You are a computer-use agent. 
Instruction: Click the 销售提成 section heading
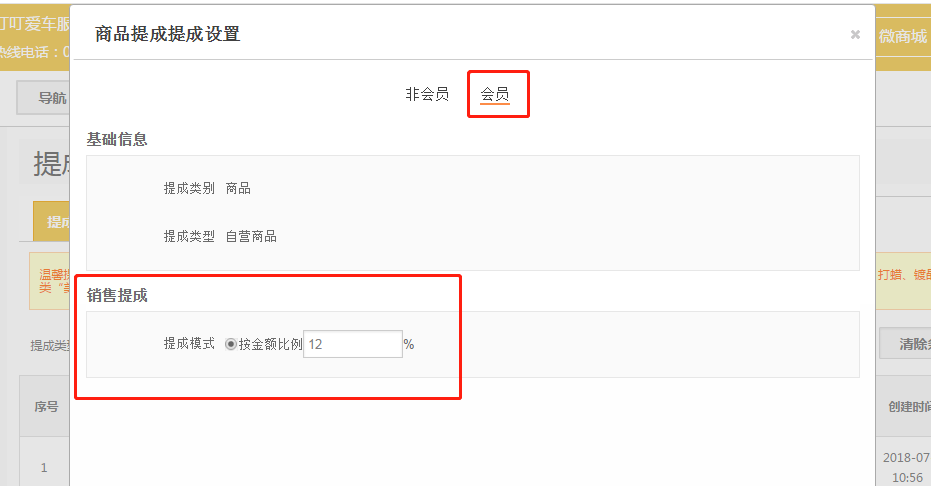tap(117, 295)
